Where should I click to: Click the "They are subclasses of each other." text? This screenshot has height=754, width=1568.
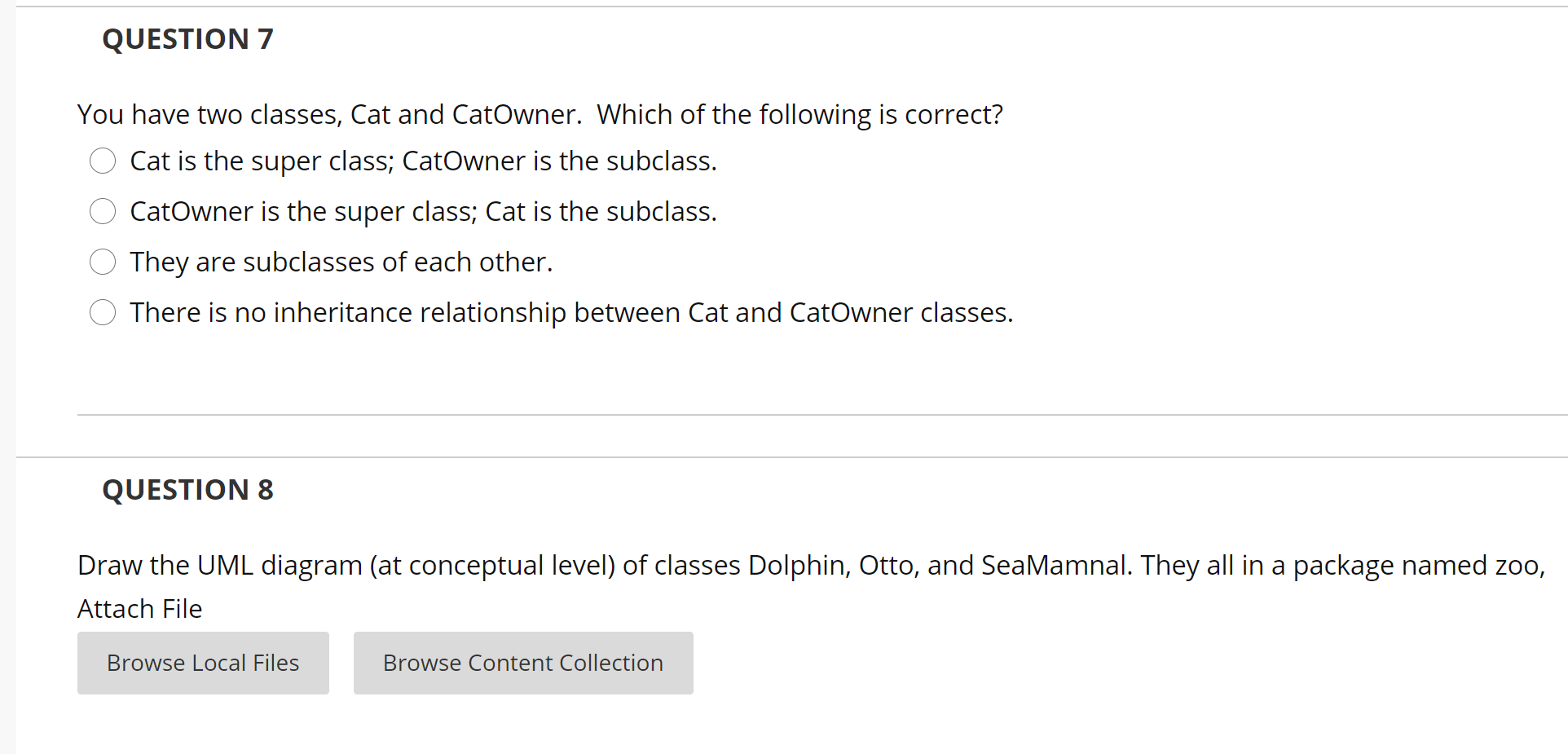click(341, 262)
